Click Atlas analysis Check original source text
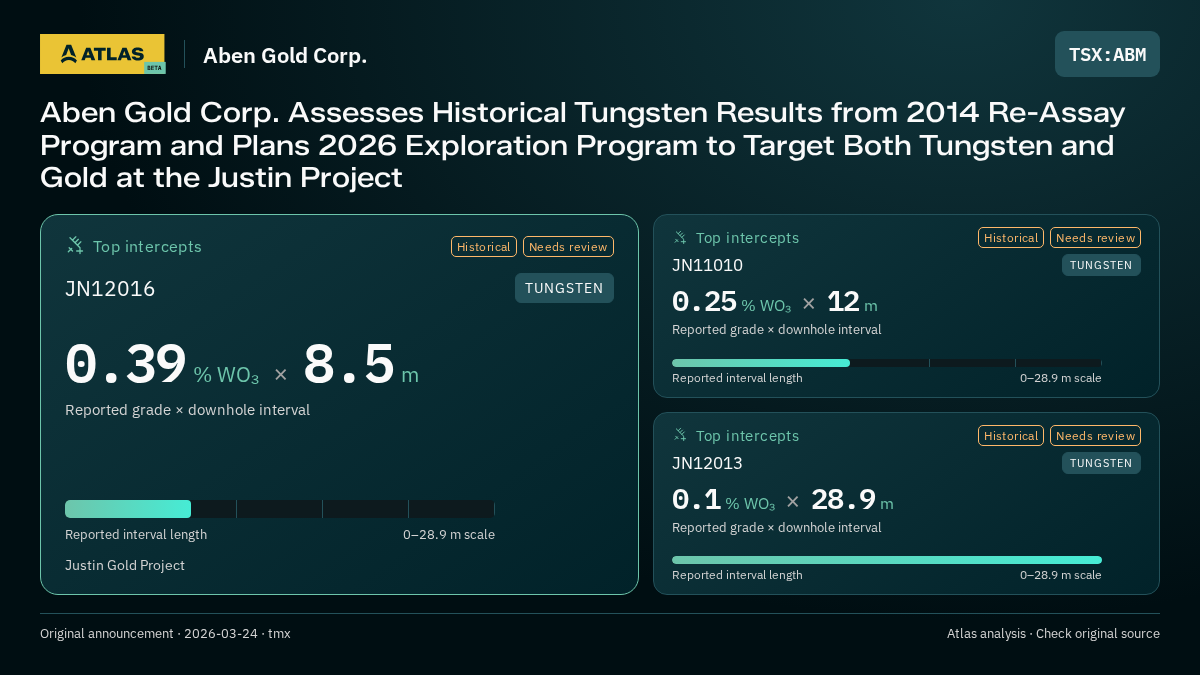 click(1053, 634)
